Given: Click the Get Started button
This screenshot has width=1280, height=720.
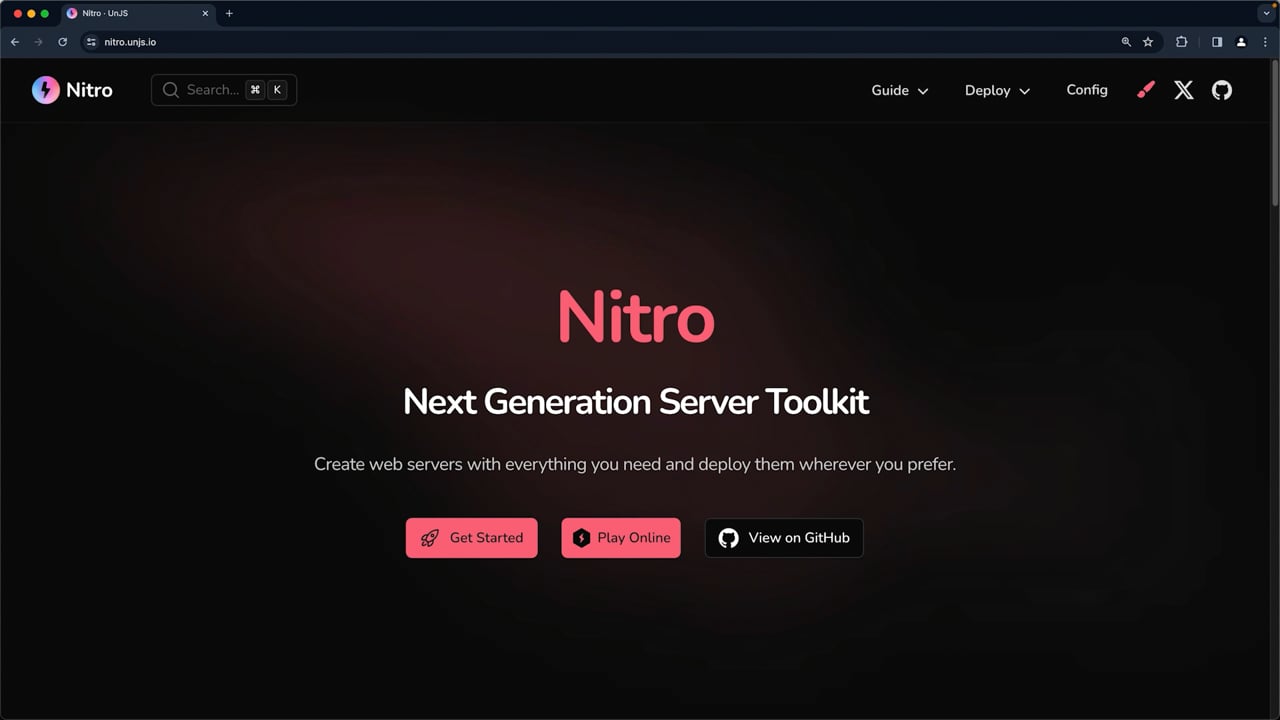Looking at the screenshot, I should (472, 538).
